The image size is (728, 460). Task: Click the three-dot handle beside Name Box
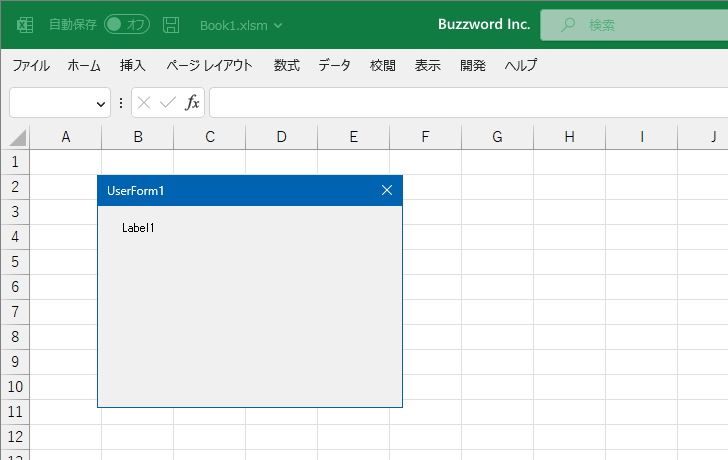tap(121, 103)
